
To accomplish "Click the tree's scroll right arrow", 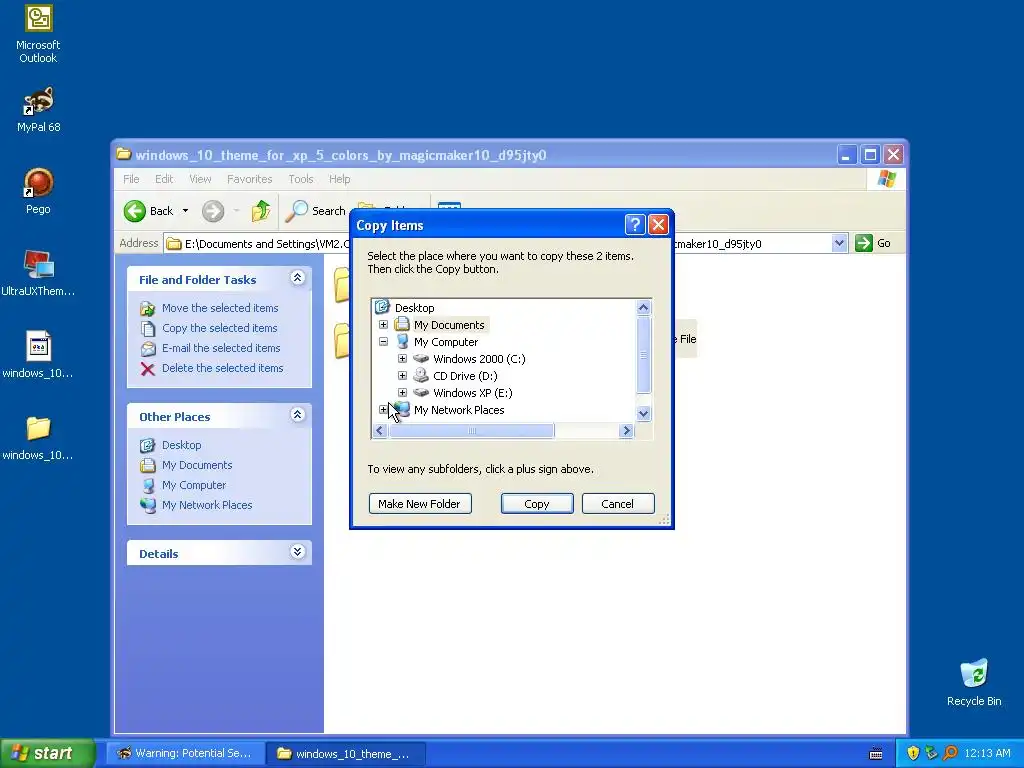I will click(627, 430).
